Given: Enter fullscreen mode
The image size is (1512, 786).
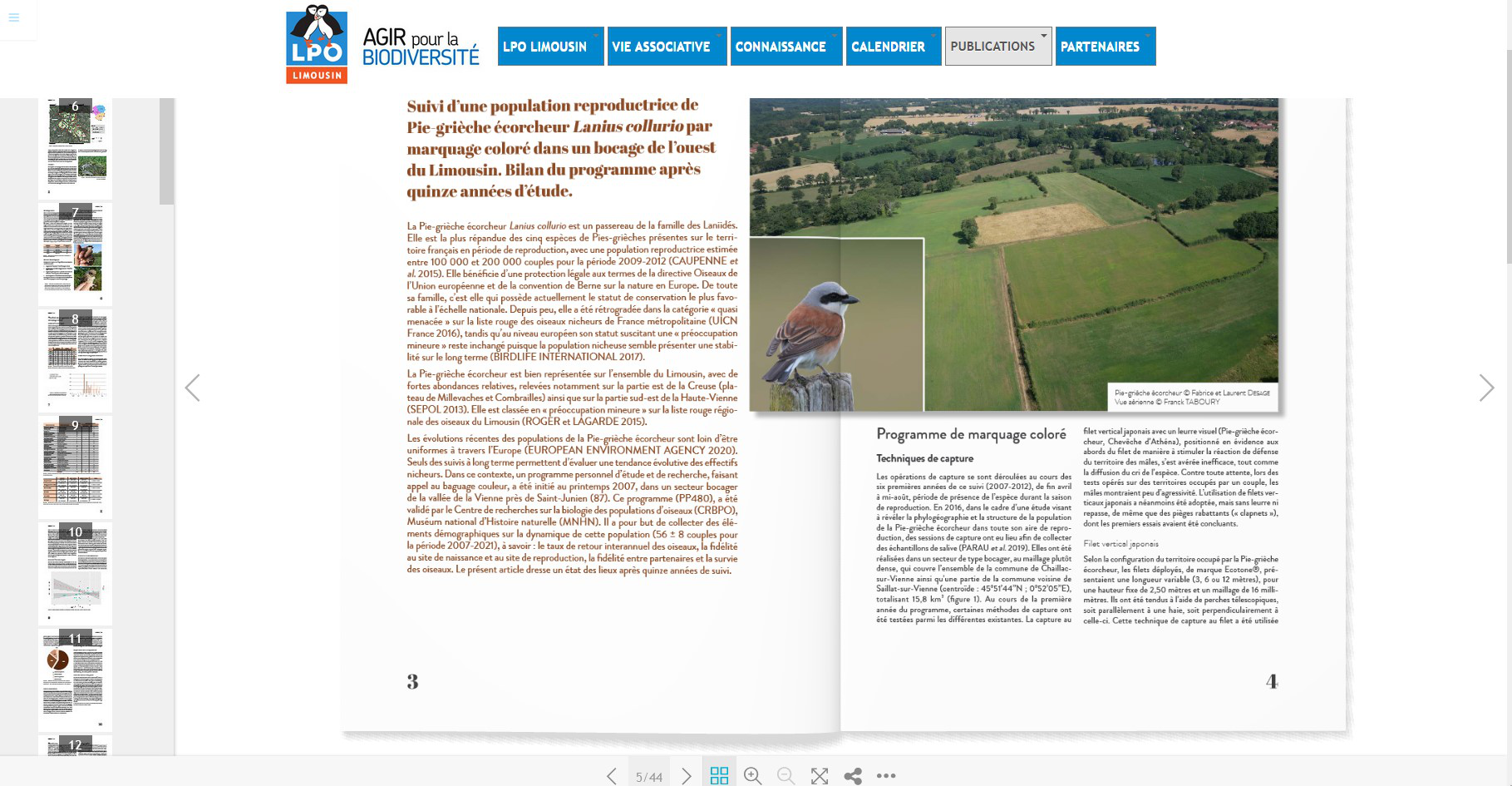Looking at the screenshot, I should [x=820, y=776].
